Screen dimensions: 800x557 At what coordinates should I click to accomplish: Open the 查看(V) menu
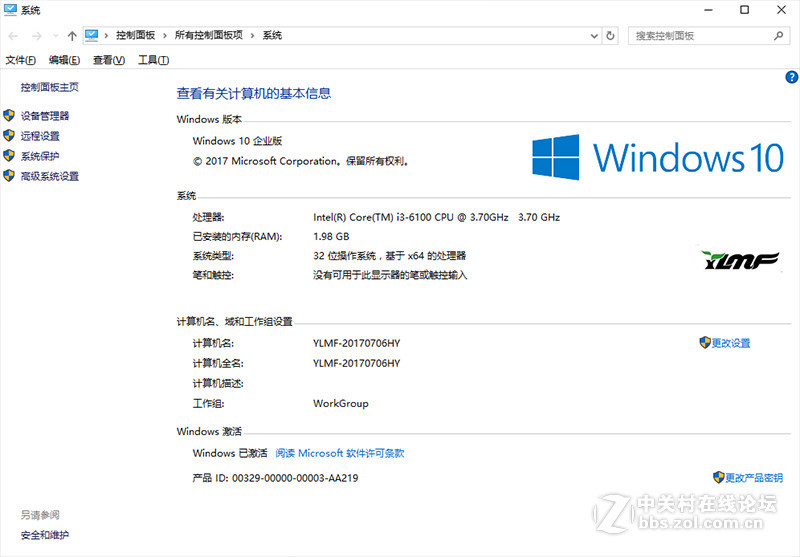tap(109, 60)
